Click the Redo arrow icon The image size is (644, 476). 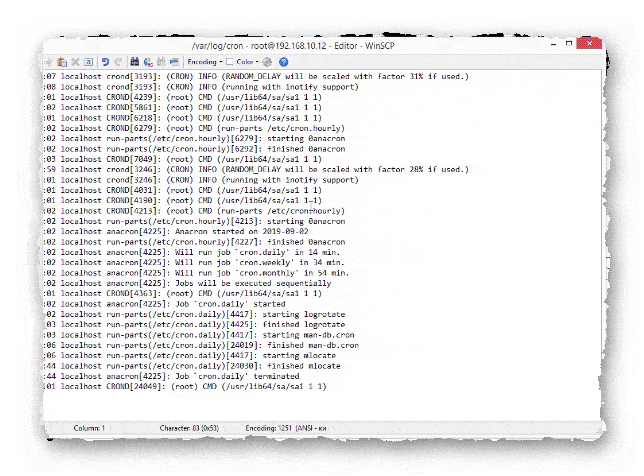click(118, 61)
